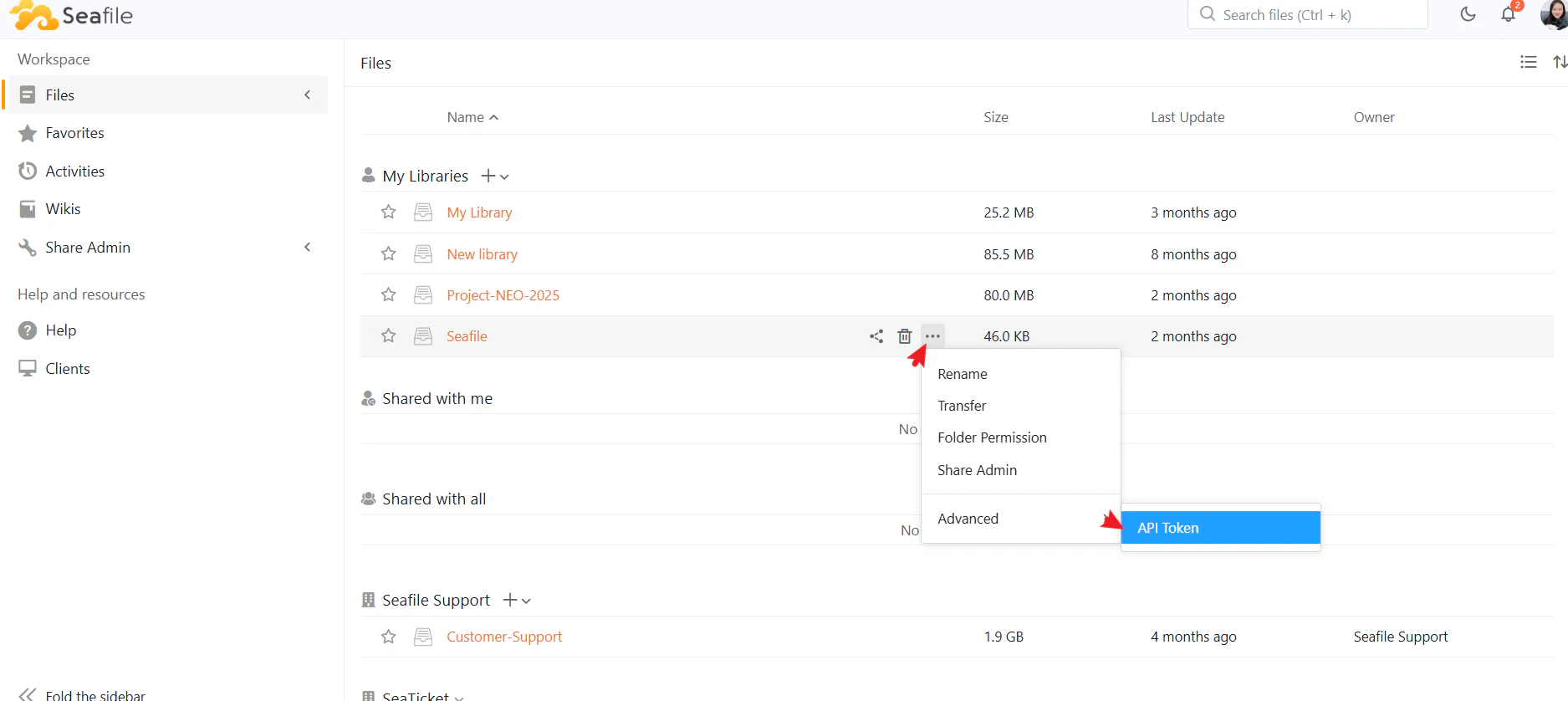The height and width of the screenshot is (701, 1568).
Task: Toggle the Seafile row more options
Action: pos(932,336)
